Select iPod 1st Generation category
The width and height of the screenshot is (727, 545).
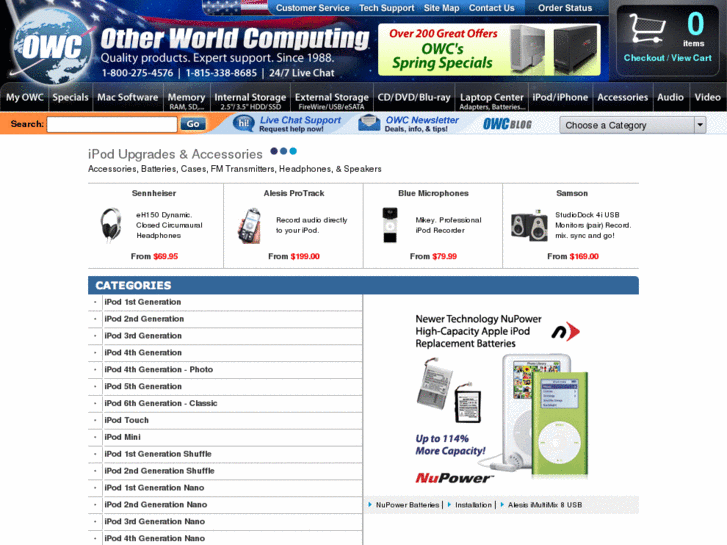[143, 302]
